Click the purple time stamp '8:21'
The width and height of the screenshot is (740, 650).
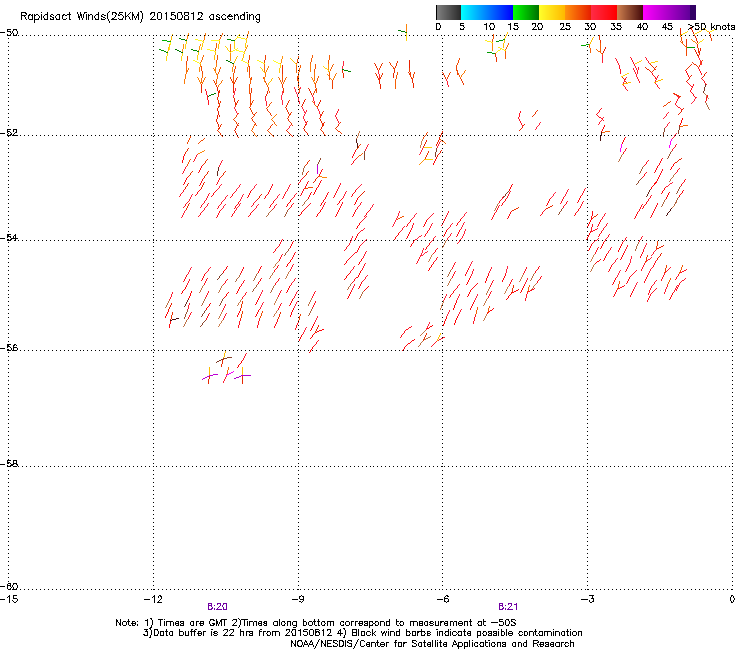508,607
